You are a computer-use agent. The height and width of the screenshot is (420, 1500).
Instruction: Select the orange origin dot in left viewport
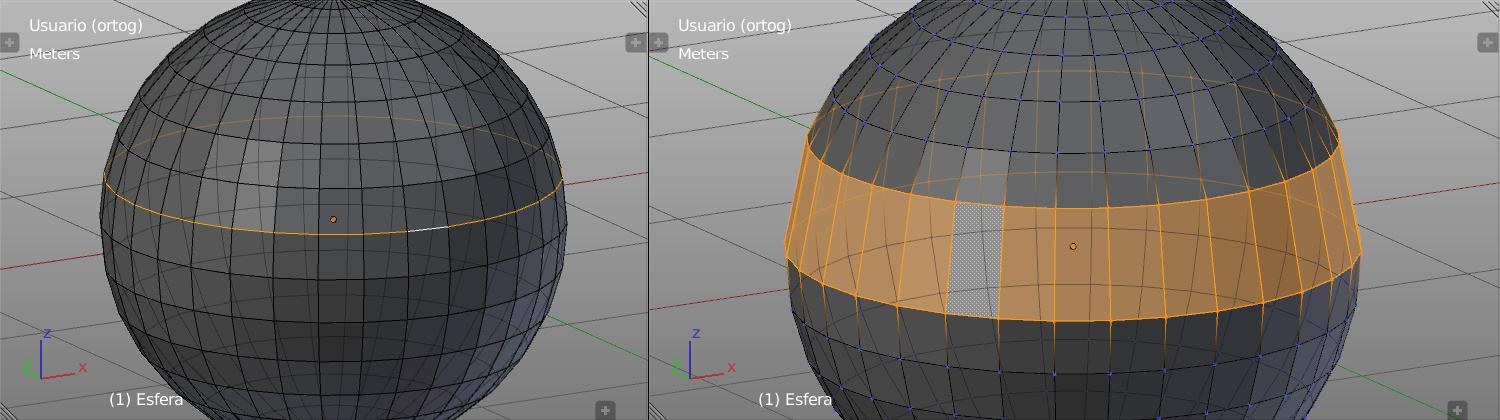point(333,219)
